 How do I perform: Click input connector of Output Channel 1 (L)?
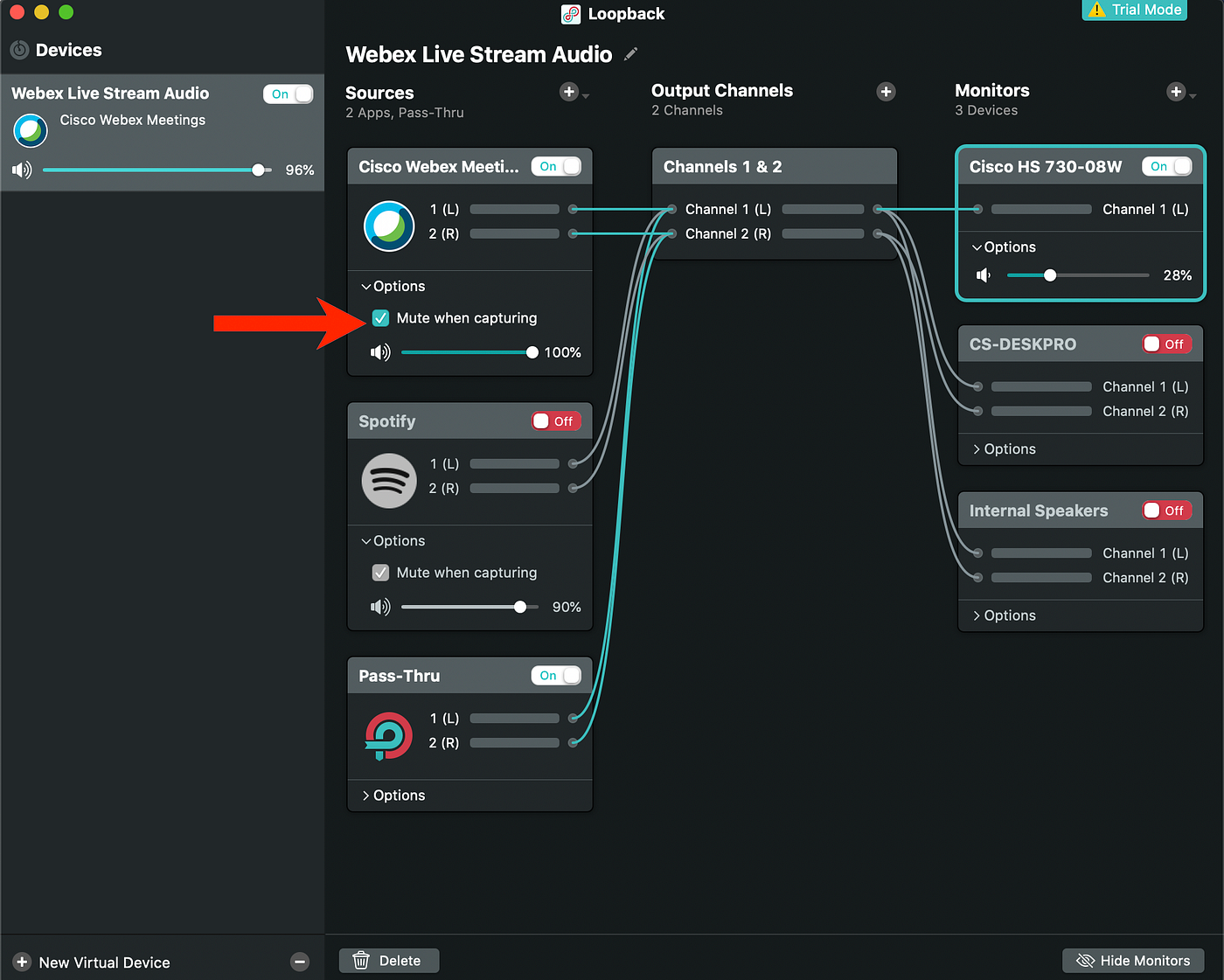click(x=671, y=209)
